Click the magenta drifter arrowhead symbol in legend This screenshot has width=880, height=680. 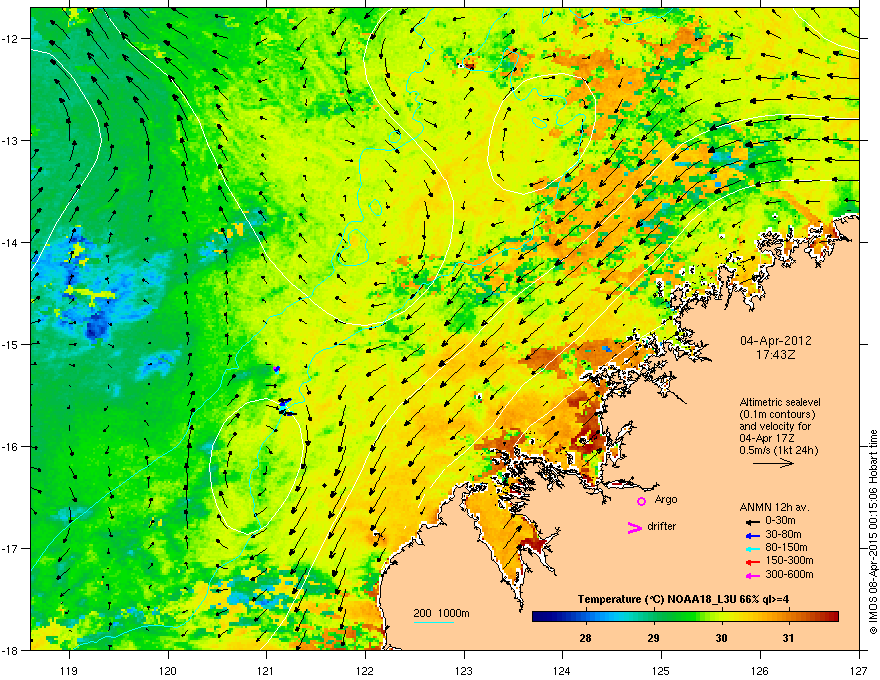tap(635, 527)
